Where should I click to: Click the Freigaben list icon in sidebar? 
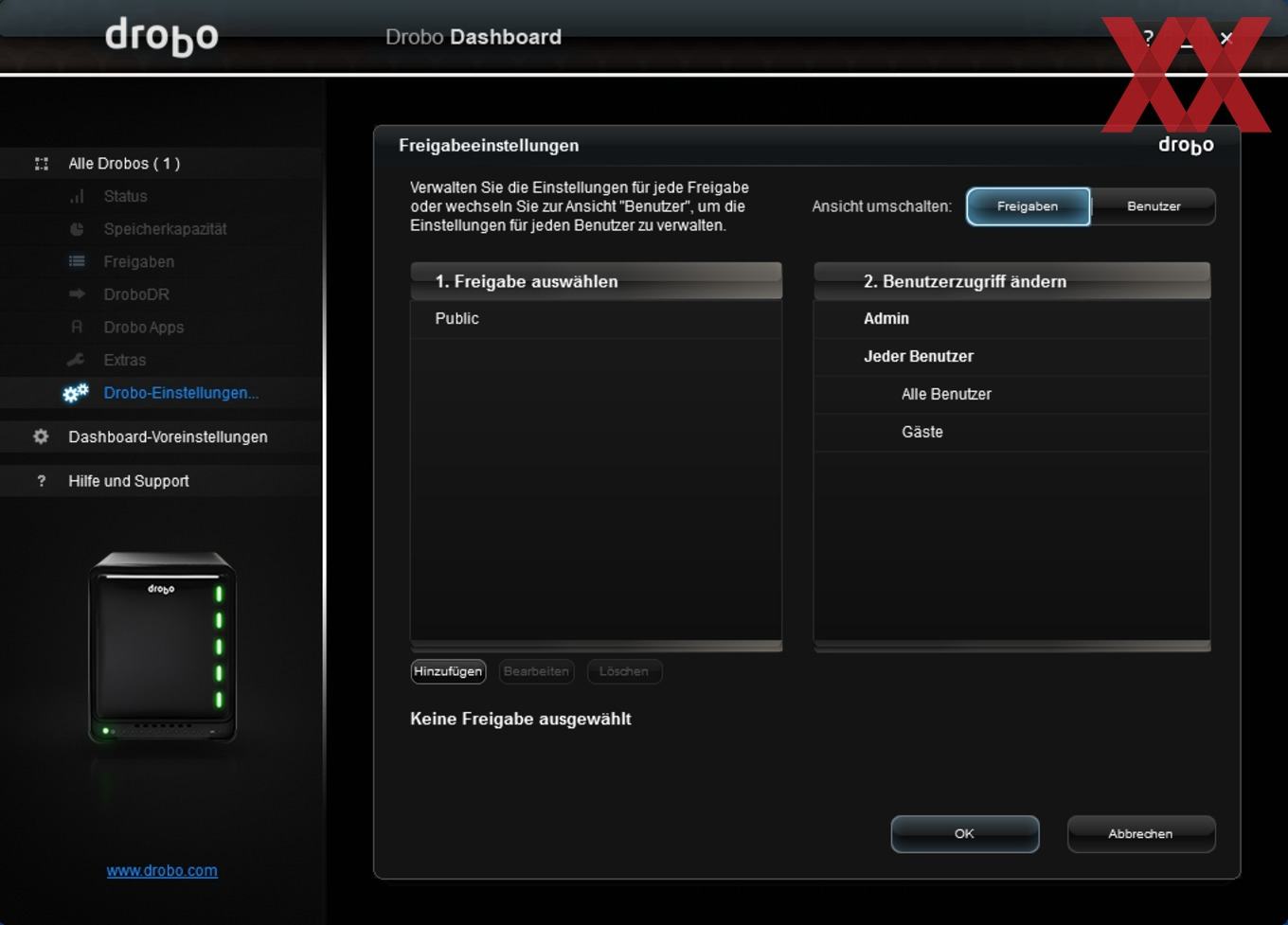tap(77, 261)
